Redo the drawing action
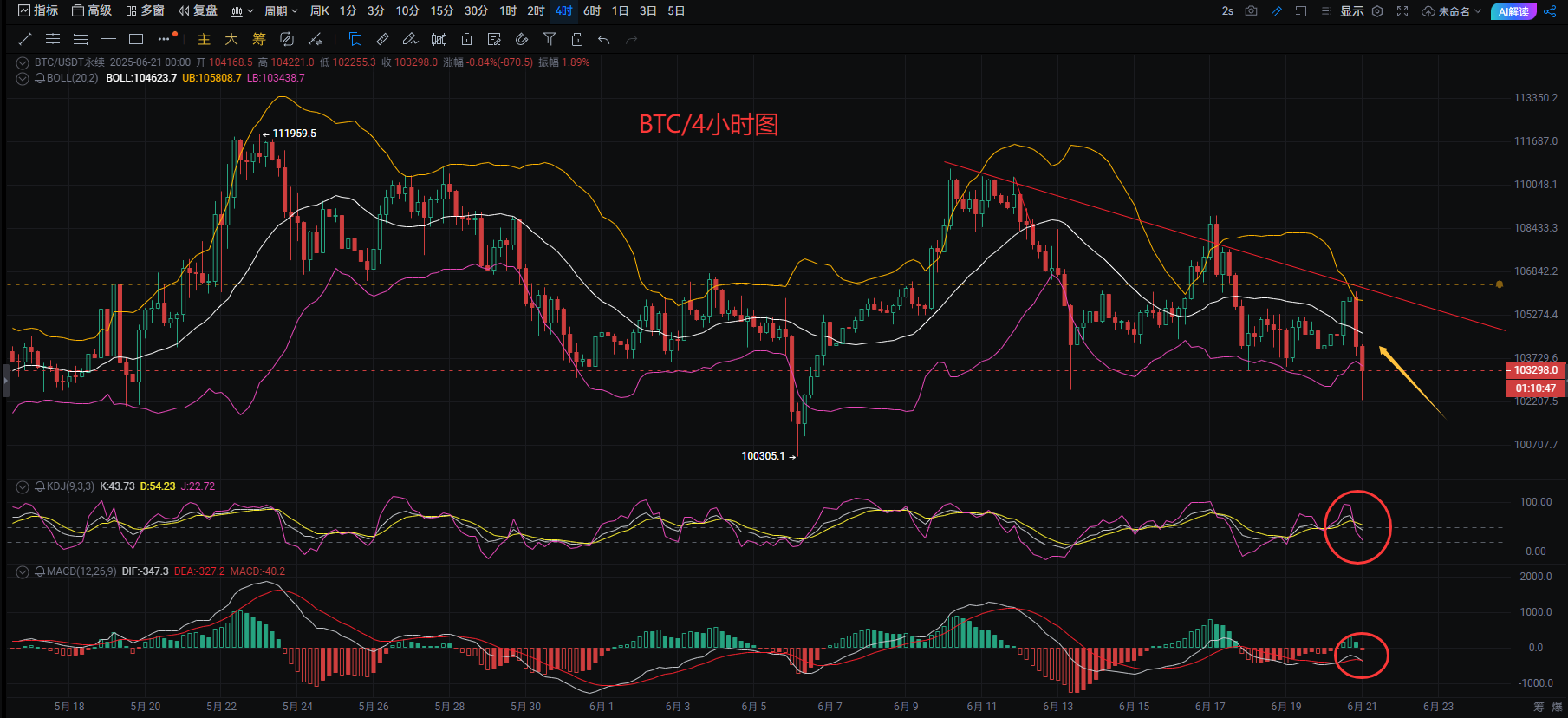This screenshot has height=718, width=1568. 632,39
